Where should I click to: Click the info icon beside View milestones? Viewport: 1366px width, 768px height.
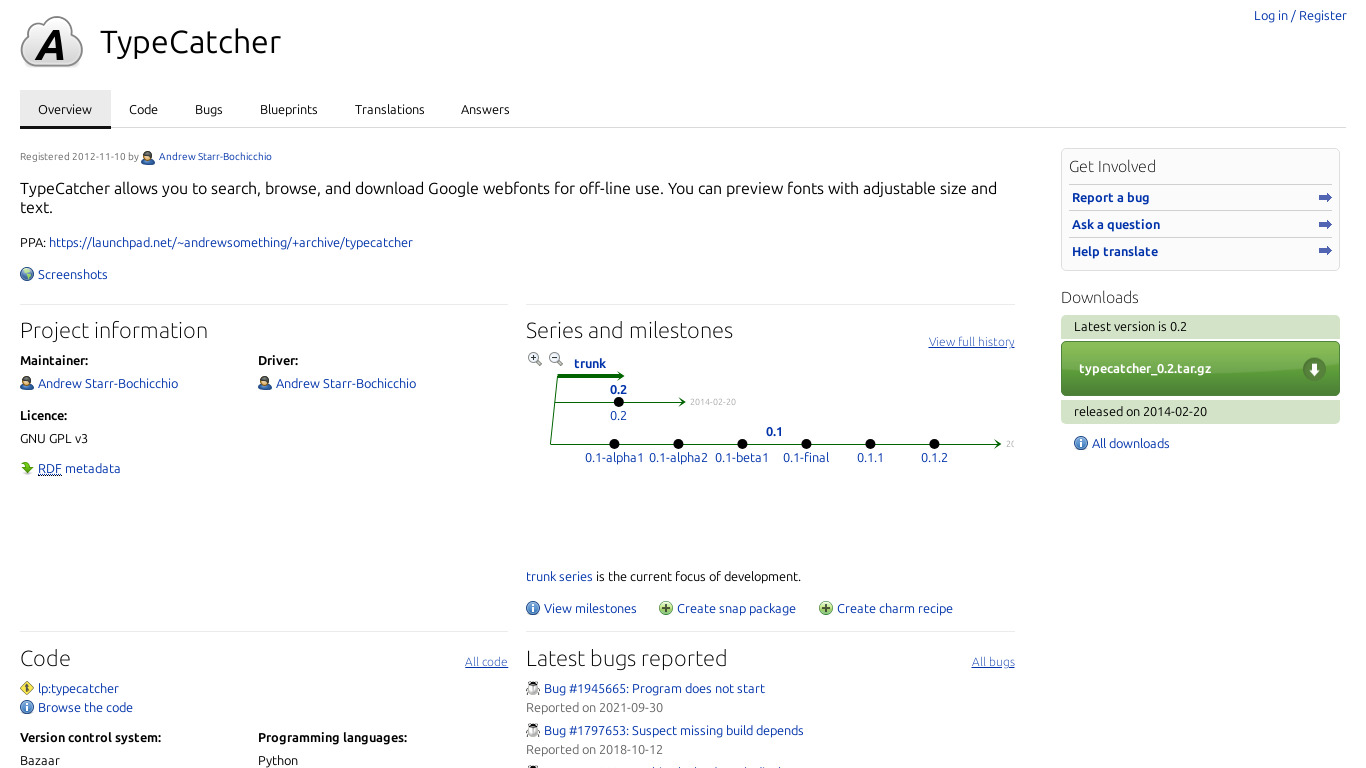pos(533,608)
